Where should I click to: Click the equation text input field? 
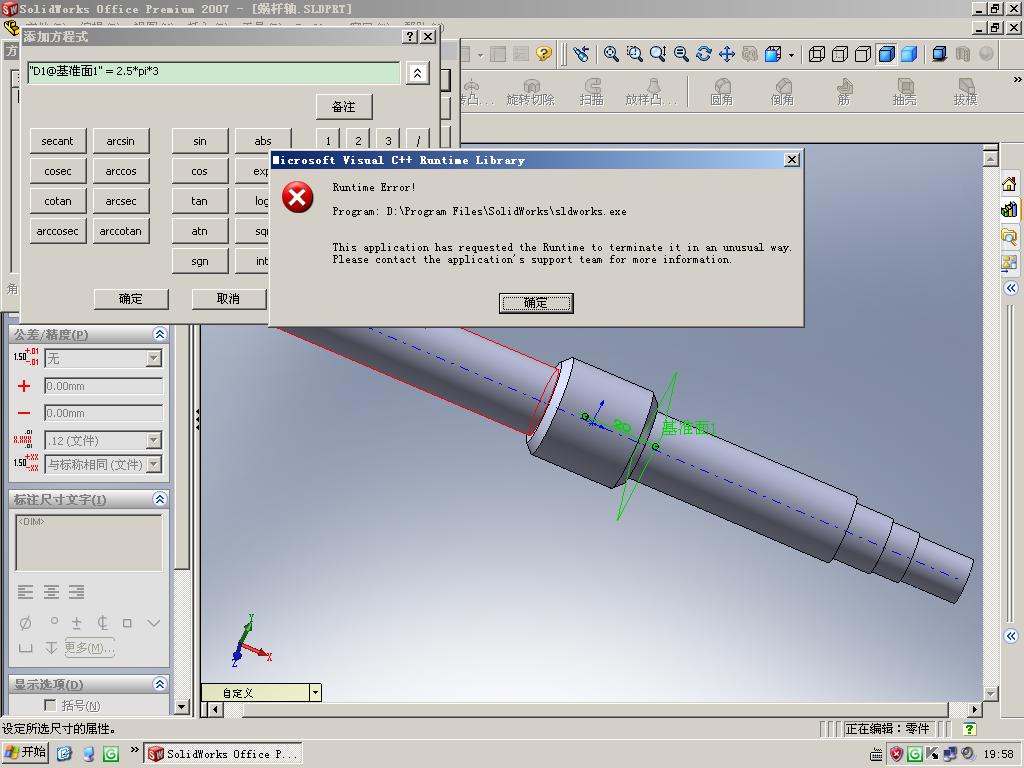pyautogui.click(x=214, y=72)
